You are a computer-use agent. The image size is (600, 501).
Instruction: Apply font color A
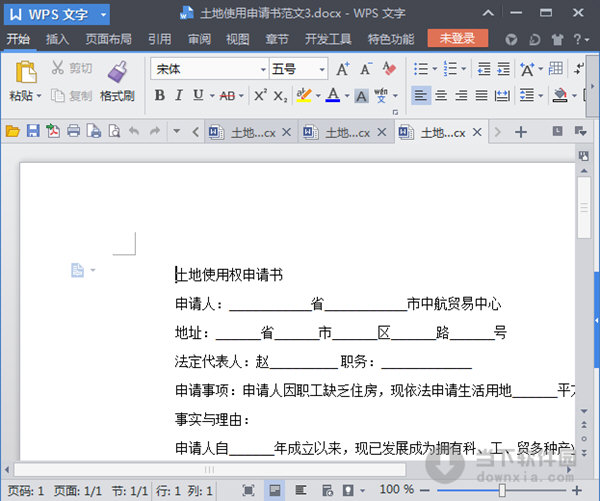(x=333, y=95)
